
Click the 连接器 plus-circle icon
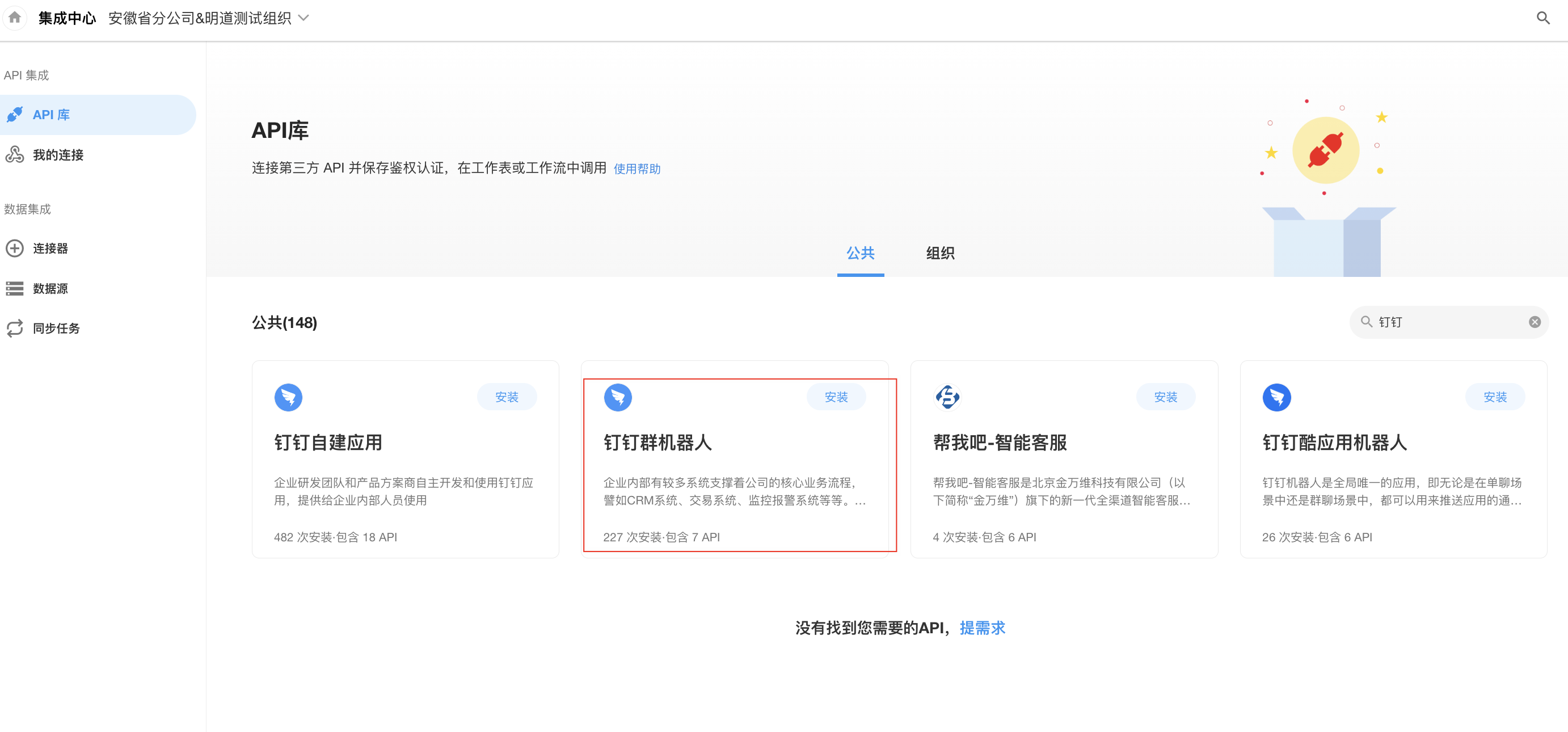15,249
